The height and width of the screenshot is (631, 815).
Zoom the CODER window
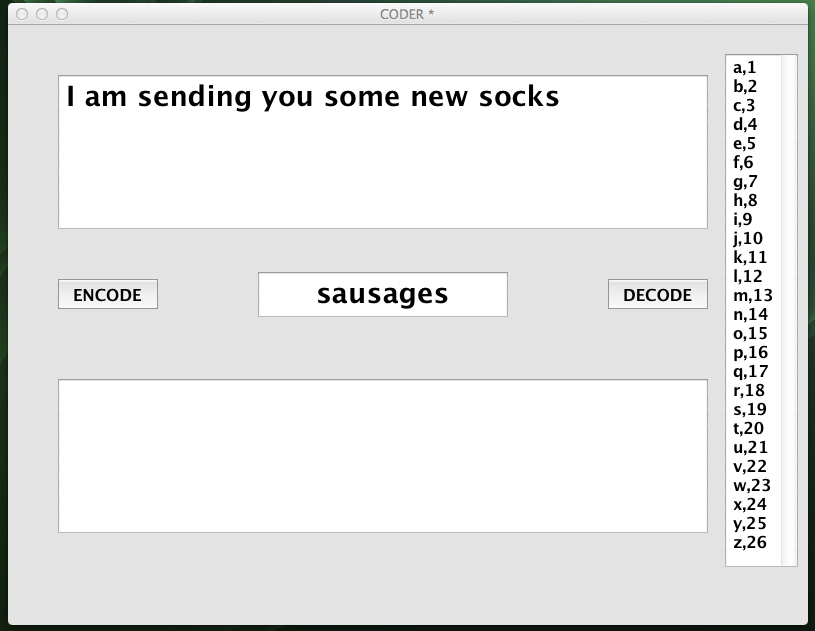(62, 14)
